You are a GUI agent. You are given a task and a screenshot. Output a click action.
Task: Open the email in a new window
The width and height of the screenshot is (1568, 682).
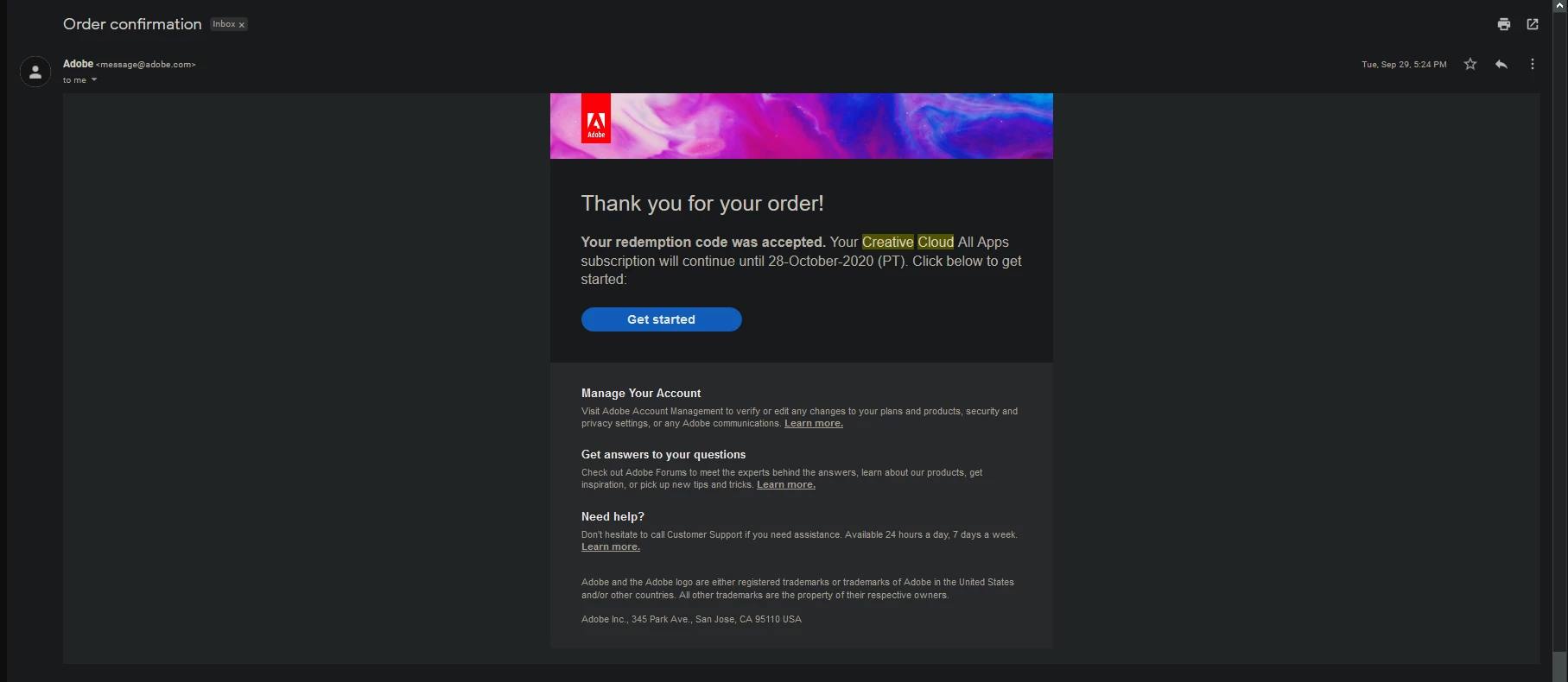(x=1533, y=24)
